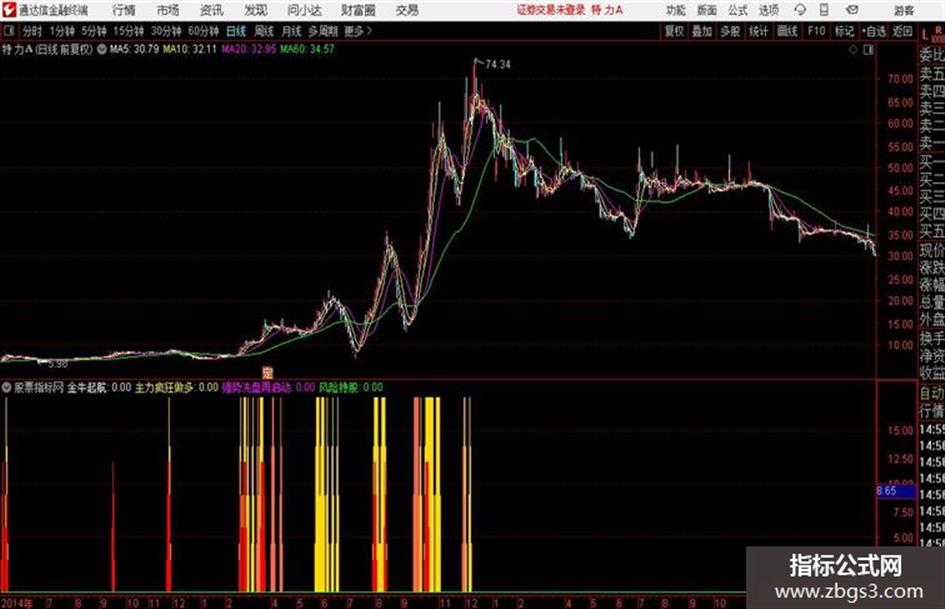The height and width of the screenshot is (609, 945).
Task: Open the 版面 menu
Action: click(x=707, y=10)
